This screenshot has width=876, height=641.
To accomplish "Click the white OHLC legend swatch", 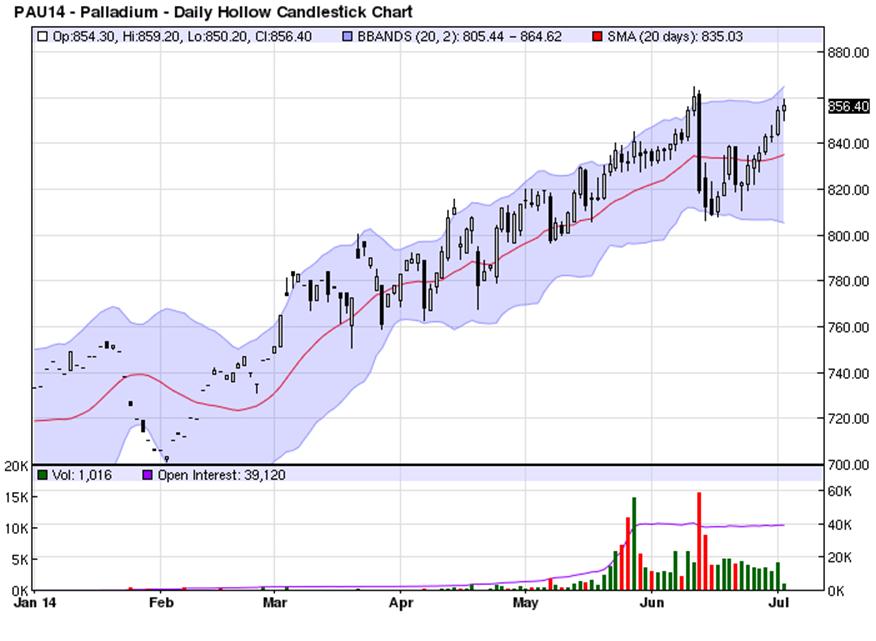I will (41, 35).
